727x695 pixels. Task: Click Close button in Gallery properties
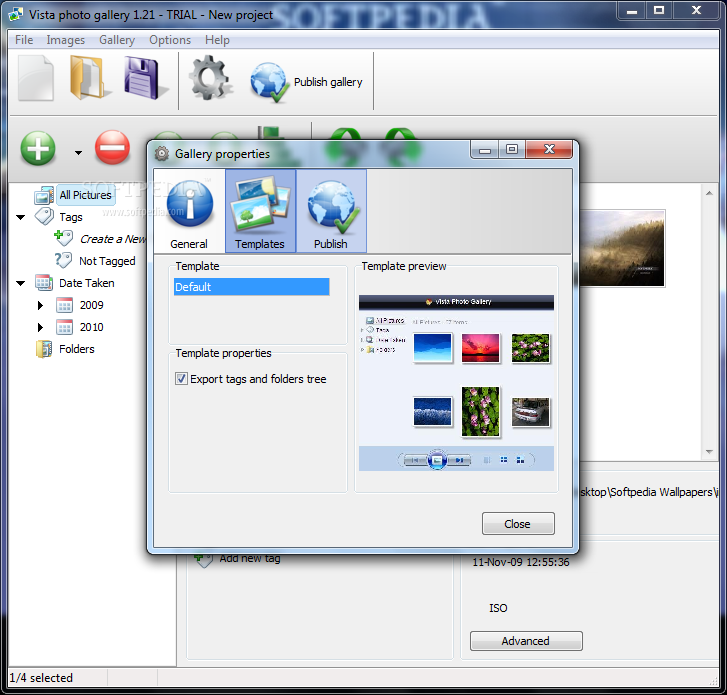click(x=518, y=524)
